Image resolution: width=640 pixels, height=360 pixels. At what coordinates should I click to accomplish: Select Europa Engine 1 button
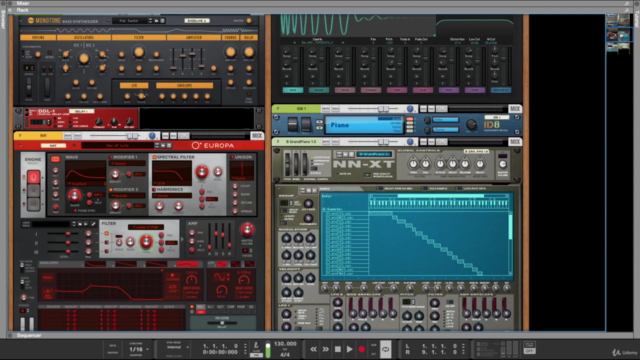(33, 177)
